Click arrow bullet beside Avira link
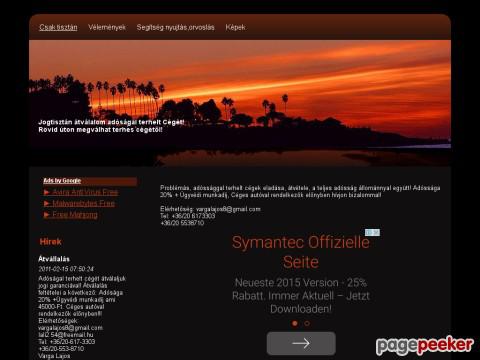The height and width of the screenshot is (360, 480). tap(47, 192)
